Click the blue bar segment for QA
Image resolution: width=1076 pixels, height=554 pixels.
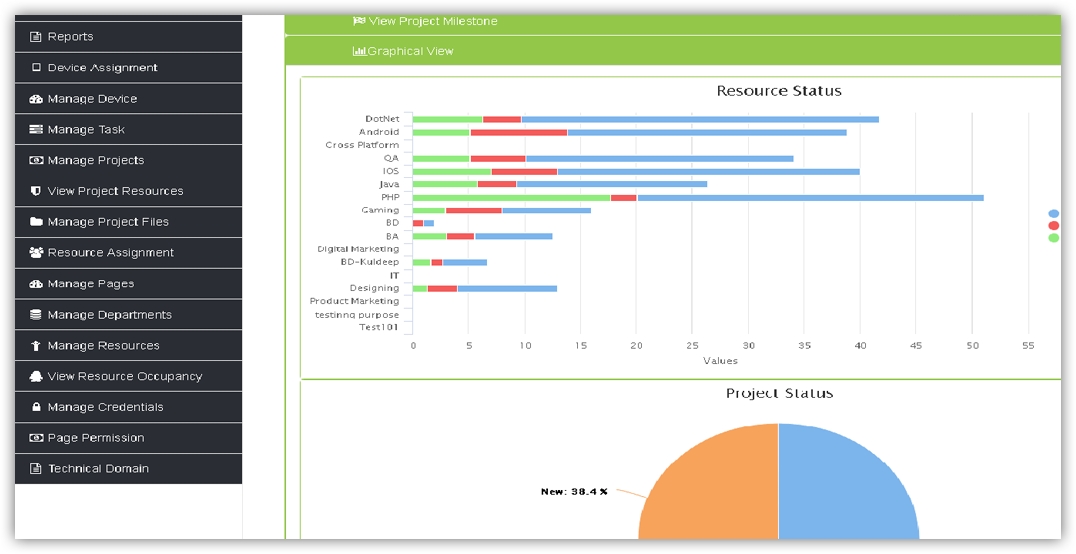pos(659,159)
